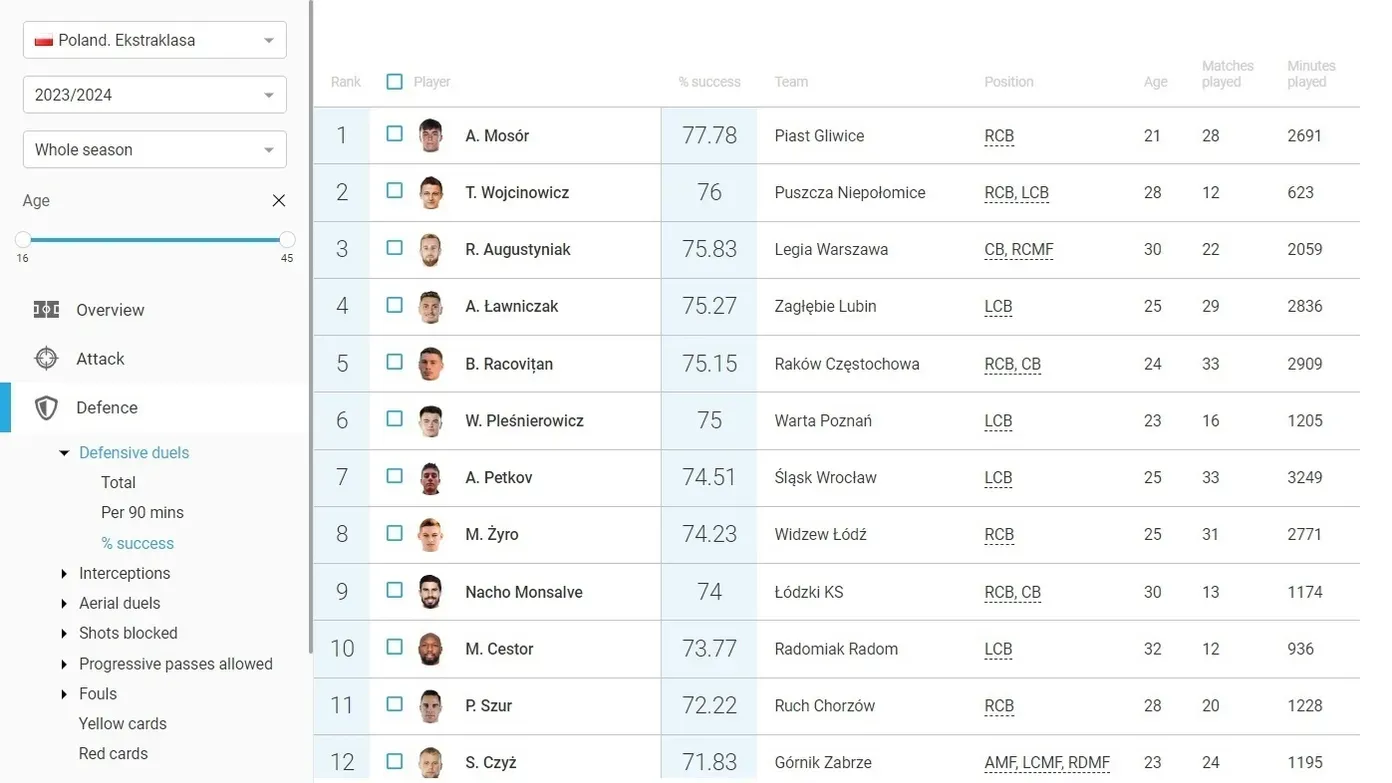
Task: Click R. Augustyniak's player avatar
Action: [430, 249]
